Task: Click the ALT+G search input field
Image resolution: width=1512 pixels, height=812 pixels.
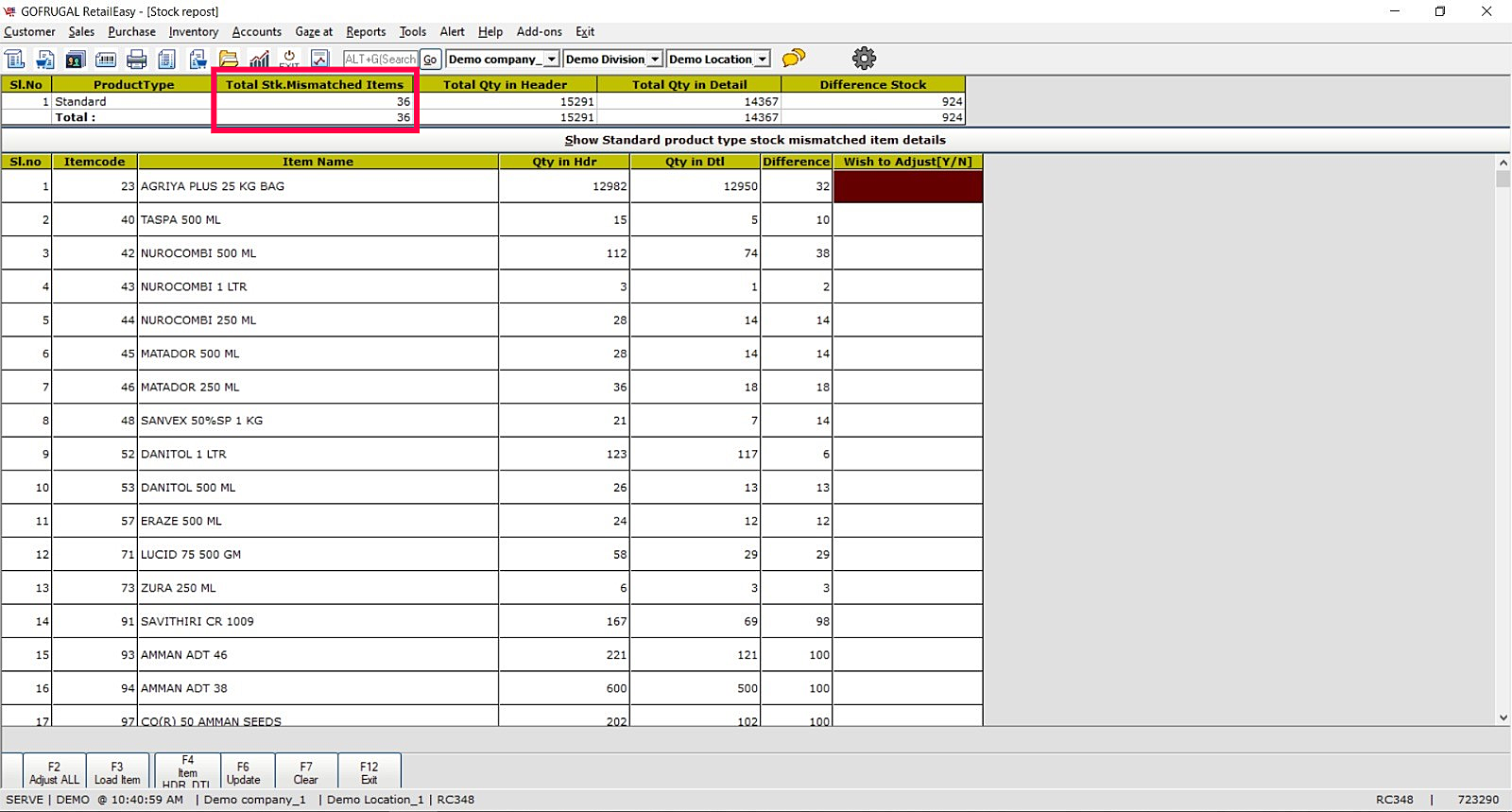Action: (x=380, y=60)
